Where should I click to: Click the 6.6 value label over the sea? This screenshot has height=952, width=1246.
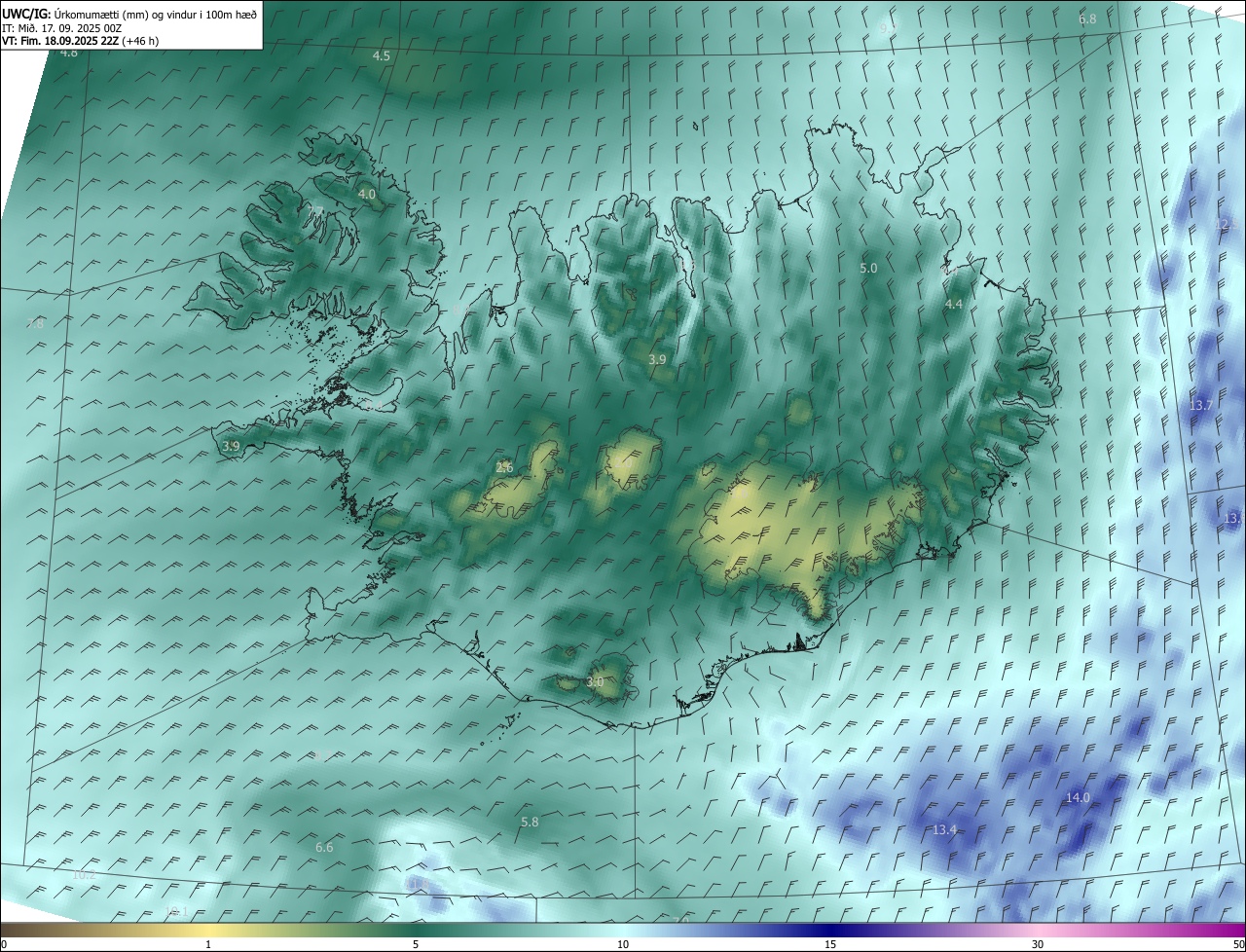pos(324,847)
